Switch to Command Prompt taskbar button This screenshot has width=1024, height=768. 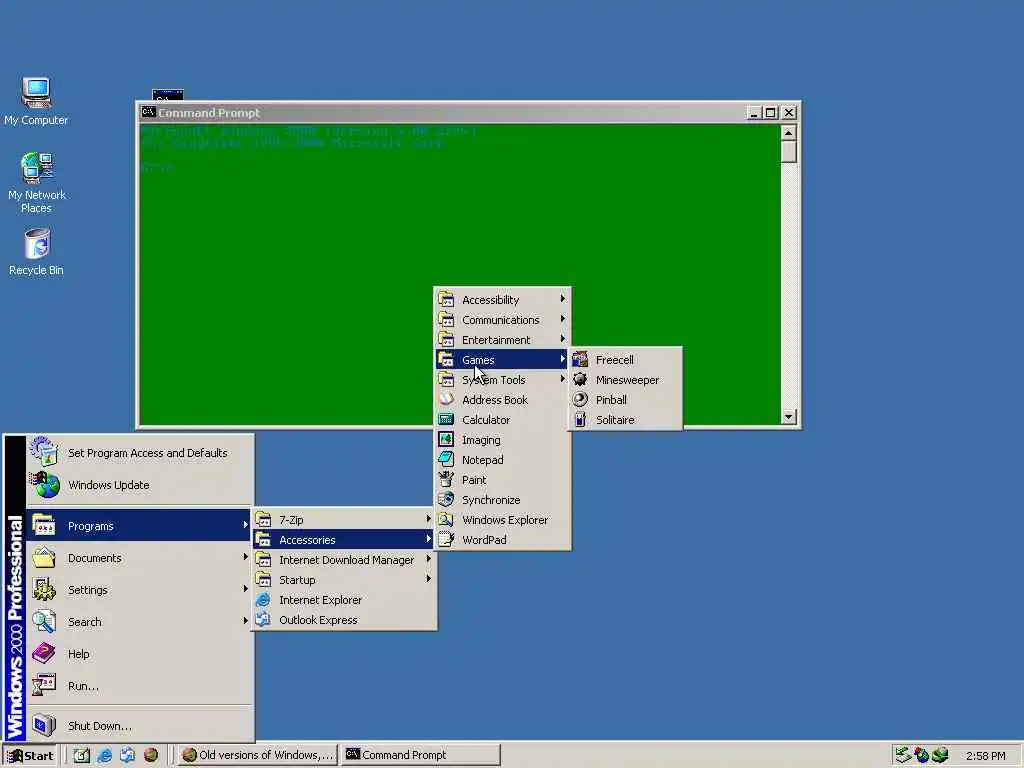[x=420, y=755]
